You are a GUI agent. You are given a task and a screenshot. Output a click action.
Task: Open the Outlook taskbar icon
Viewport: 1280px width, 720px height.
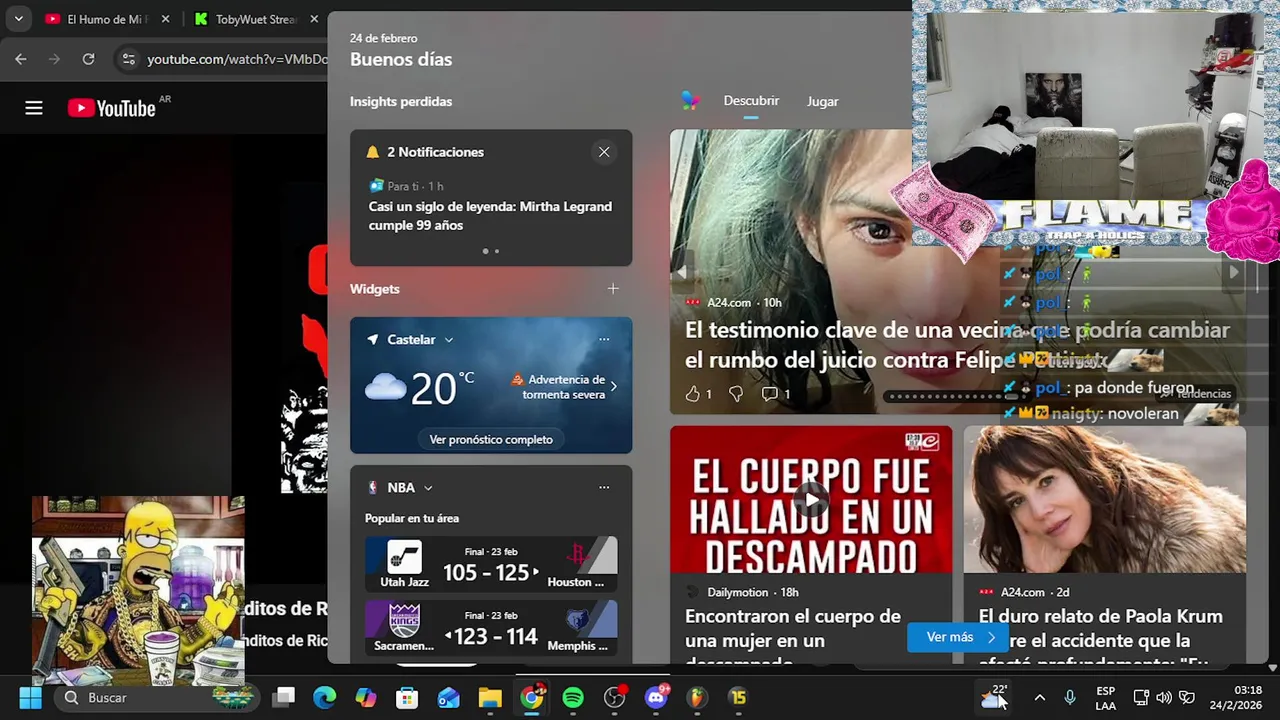tap(449, 697)
